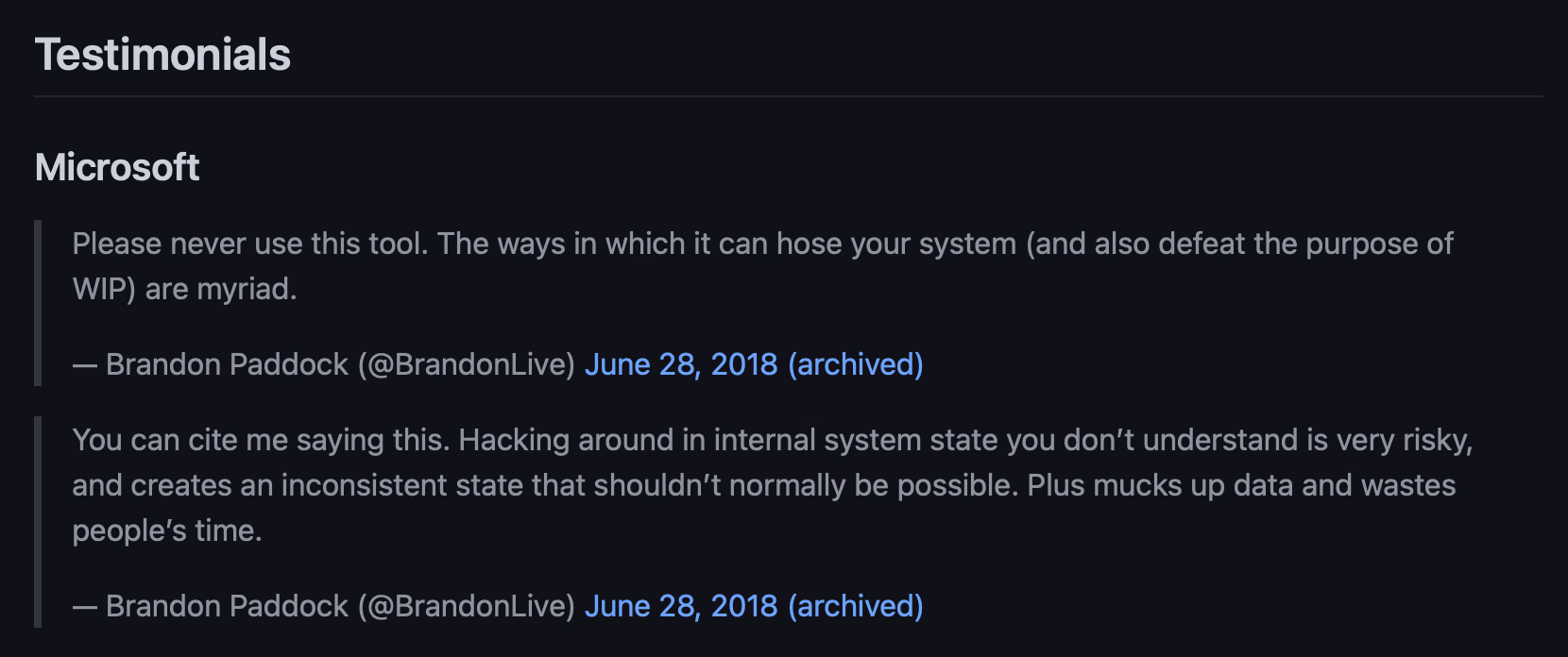The image size is (1568, 657).
Task: Click the "WIP)" text in first quote
Action: 104,289
